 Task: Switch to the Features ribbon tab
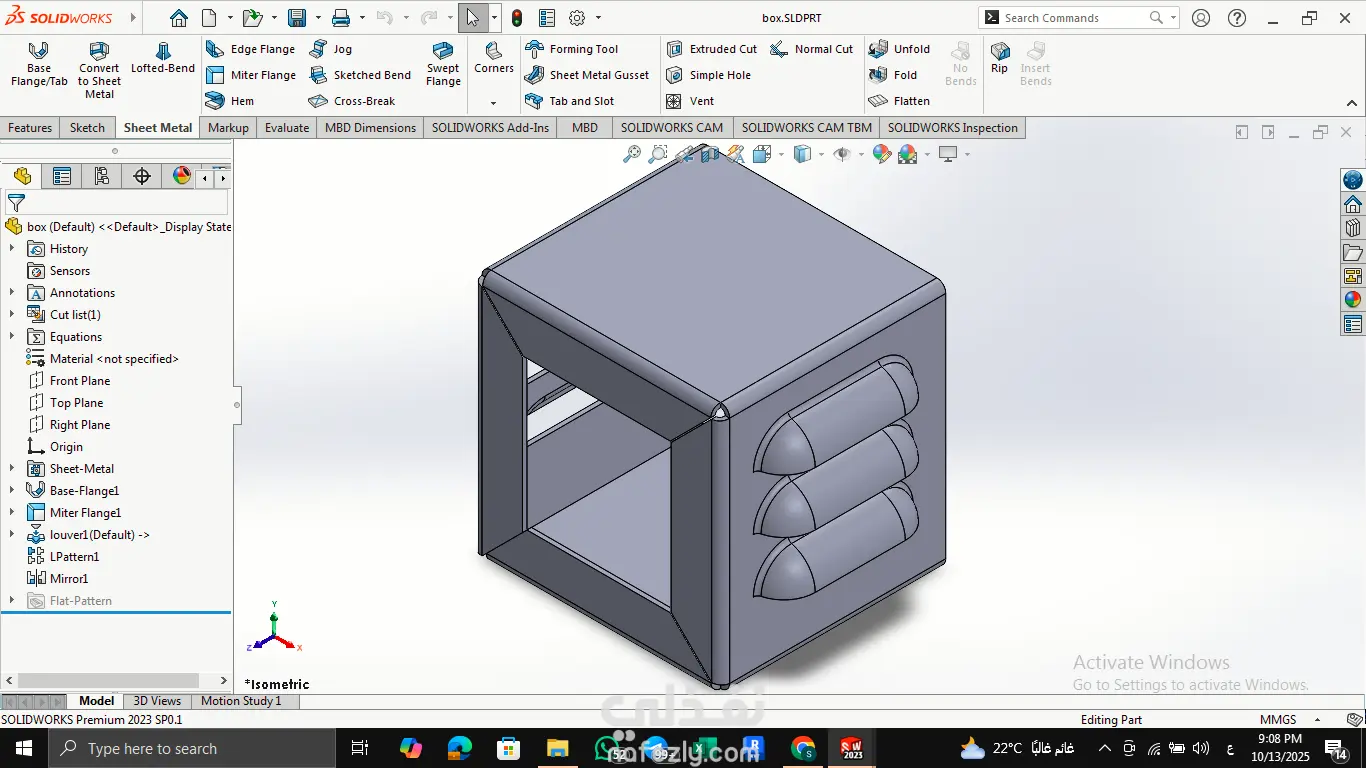[x=30, y=128]
